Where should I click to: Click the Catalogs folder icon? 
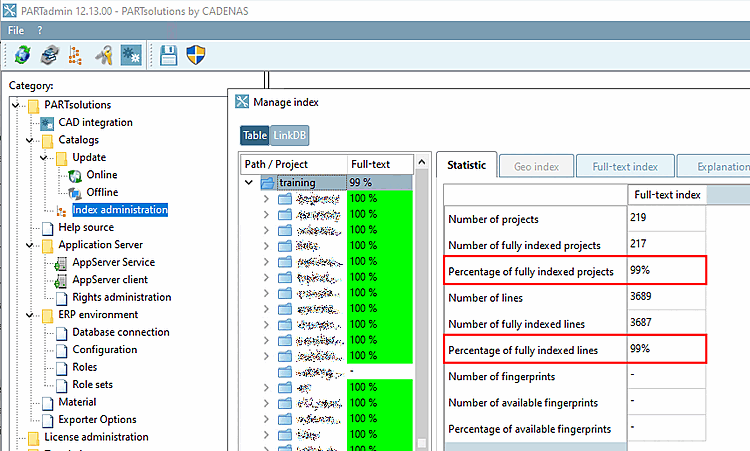(x=47, y=141)
